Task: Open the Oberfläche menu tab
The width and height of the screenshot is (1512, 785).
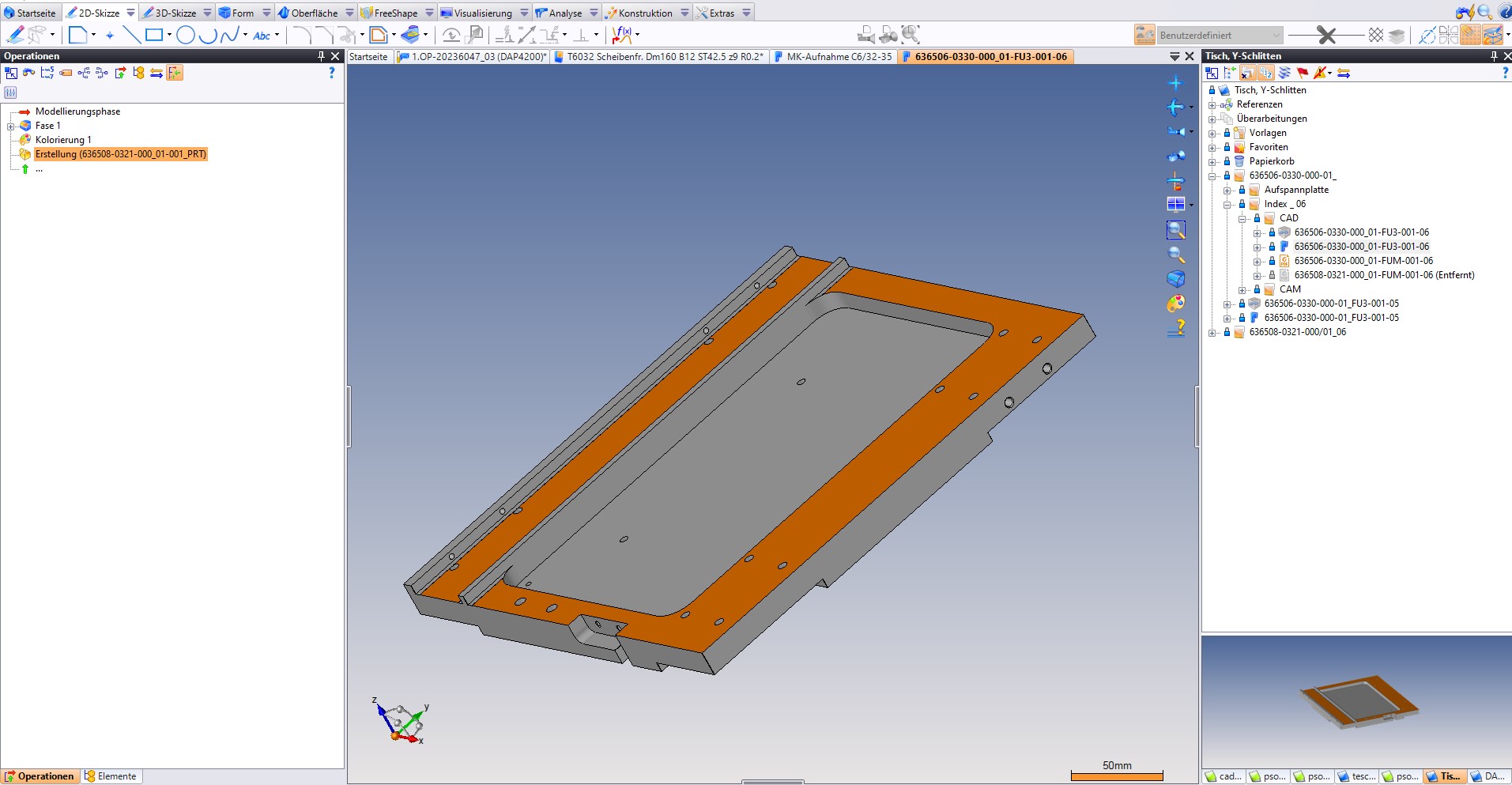Action: click(314, 13)
